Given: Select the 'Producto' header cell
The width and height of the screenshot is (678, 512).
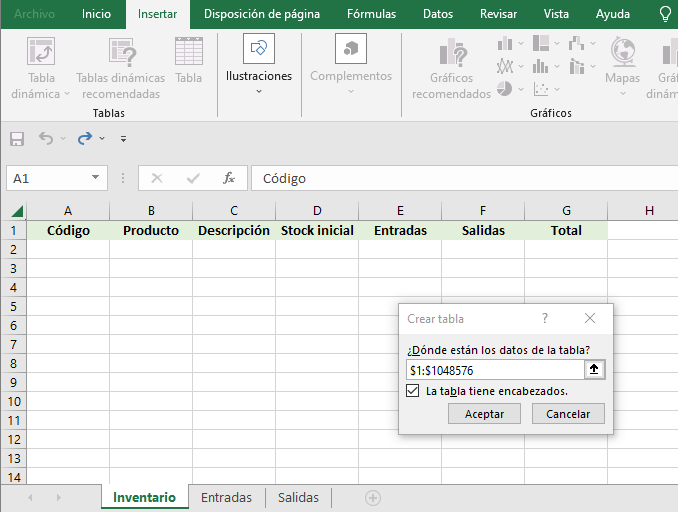Looking at the screenshot, I should pyautogui.click(x=151, y=230).
